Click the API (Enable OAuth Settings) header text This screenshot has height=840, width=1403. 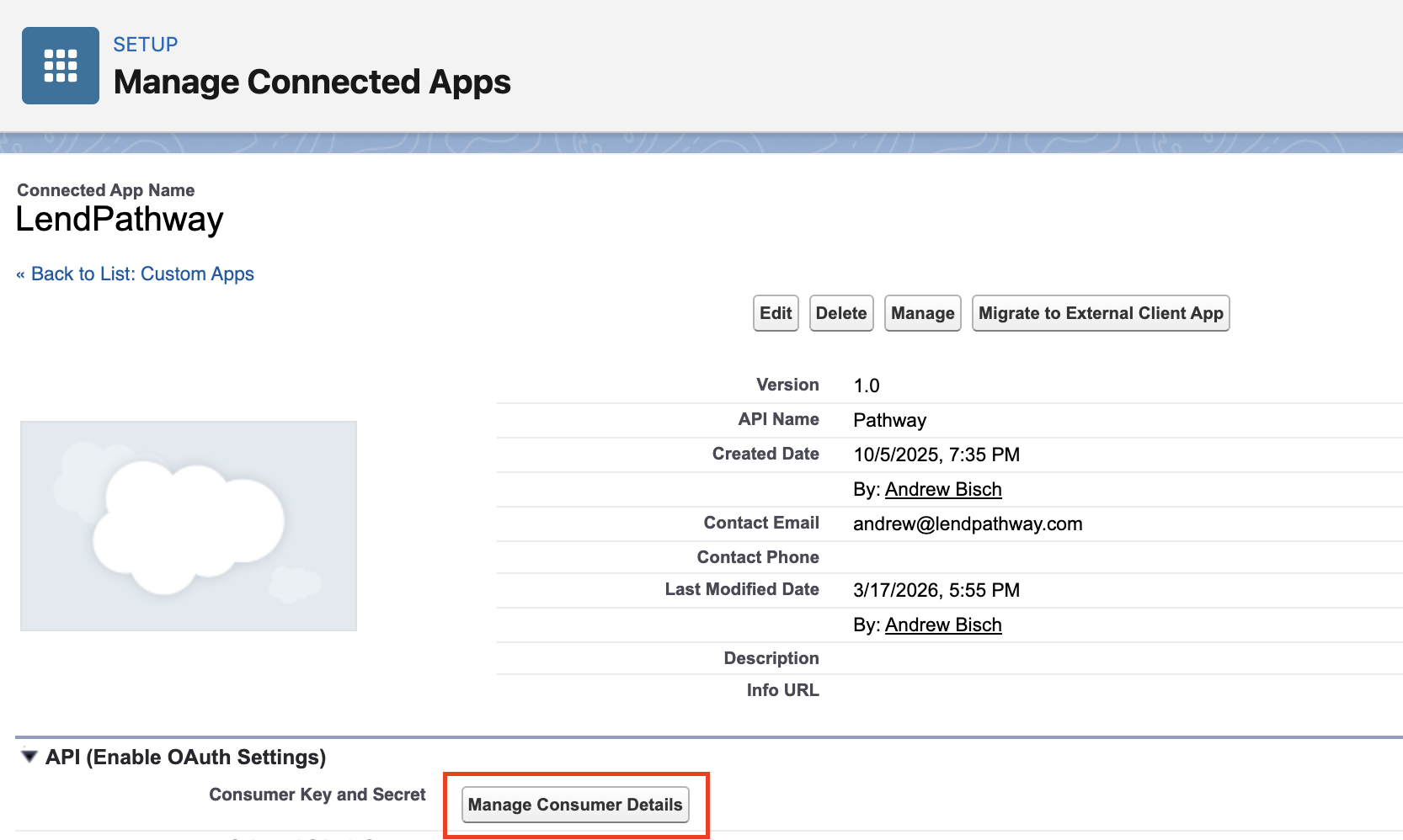[x=186, y=757]
